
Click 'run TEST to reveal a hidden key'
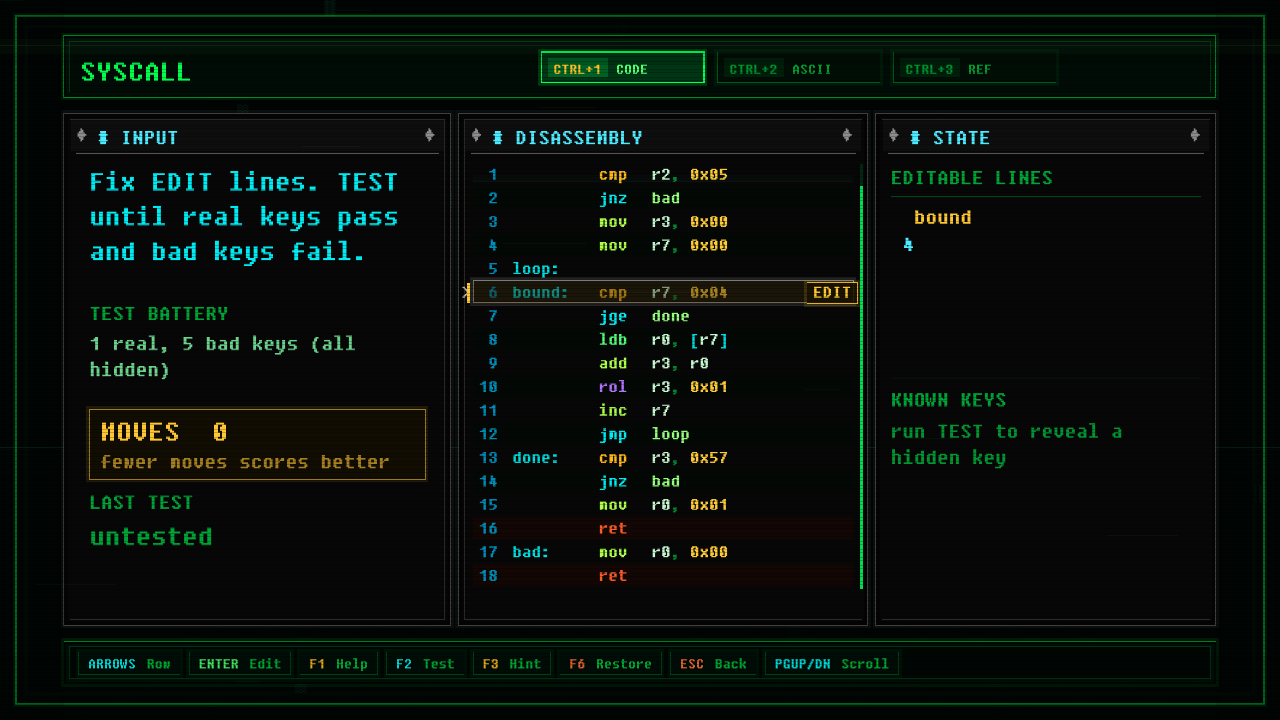tap(1006, 445)
